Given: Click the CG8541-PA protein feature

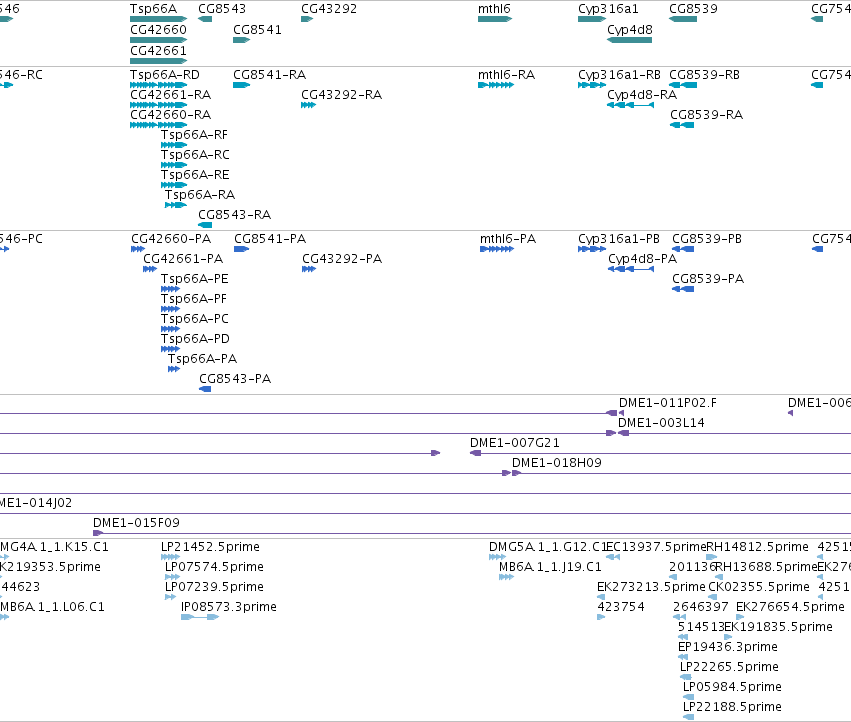Looking at the screenshot, I should [x=242, y=249].
